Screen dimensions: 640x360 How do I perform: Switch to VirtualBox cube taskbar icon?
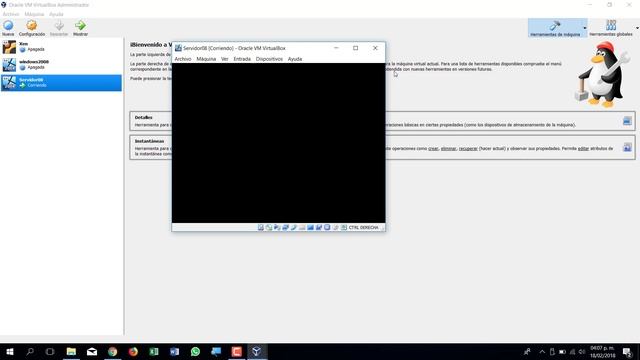256,351
